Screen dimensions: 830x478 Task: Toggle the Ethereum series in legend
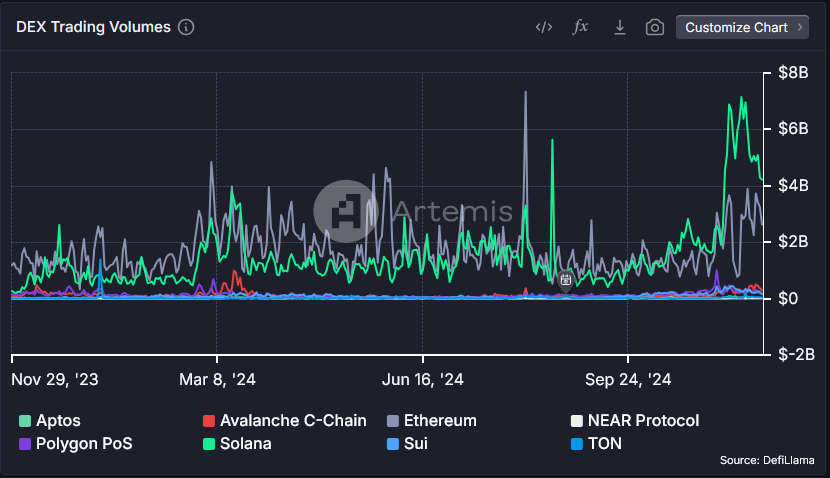tap(431, 421)
